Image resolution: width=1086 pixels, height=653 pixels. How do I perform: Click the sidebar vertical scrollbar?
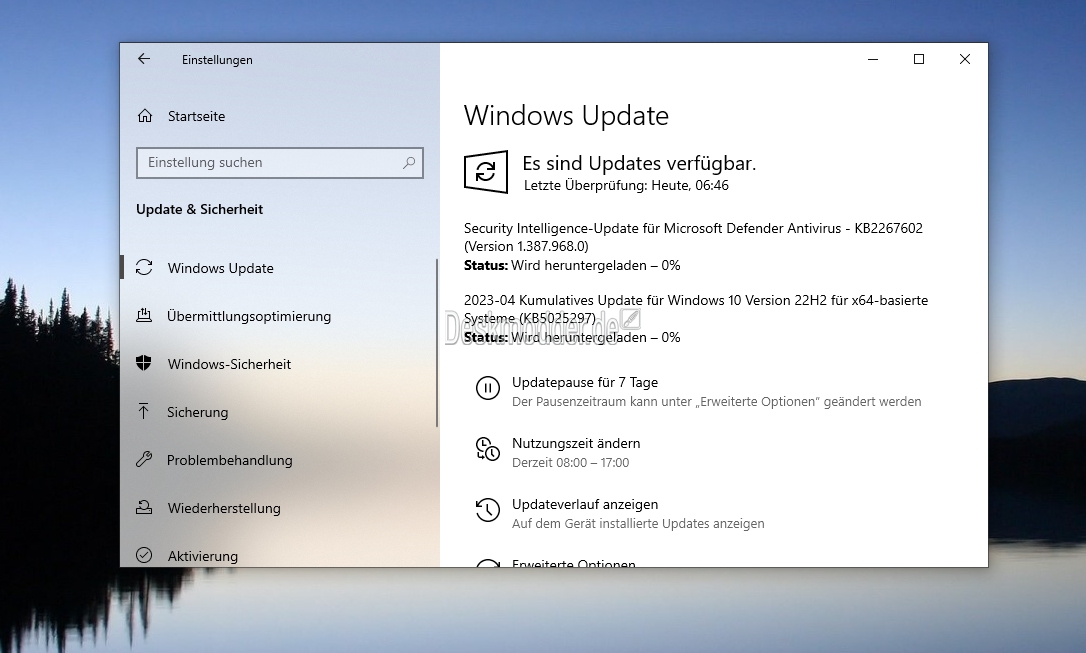437,343
